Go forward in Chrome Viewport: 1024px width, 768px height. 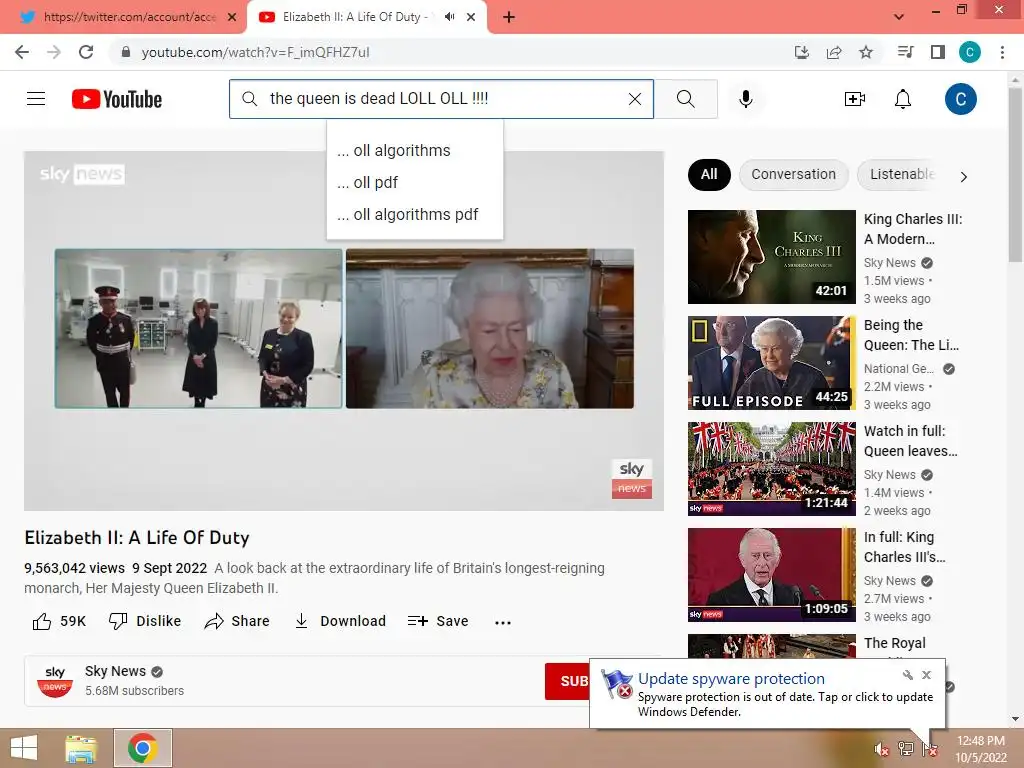coord(54,52)
